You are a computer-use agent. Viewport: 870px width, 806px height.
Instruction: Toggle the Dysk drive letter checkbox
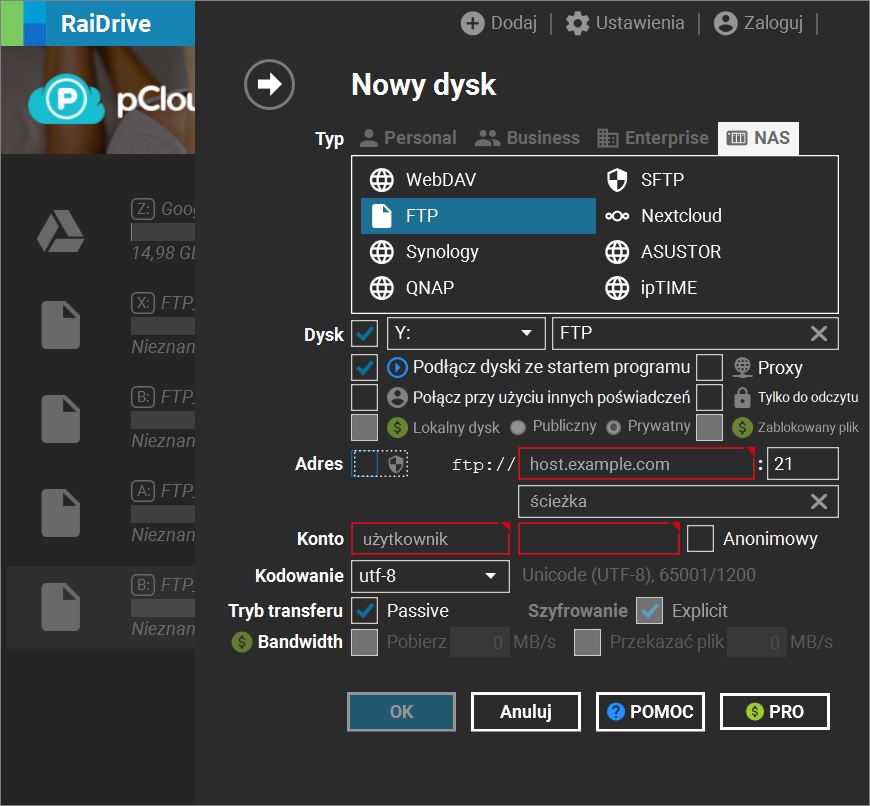click(365, 333)
